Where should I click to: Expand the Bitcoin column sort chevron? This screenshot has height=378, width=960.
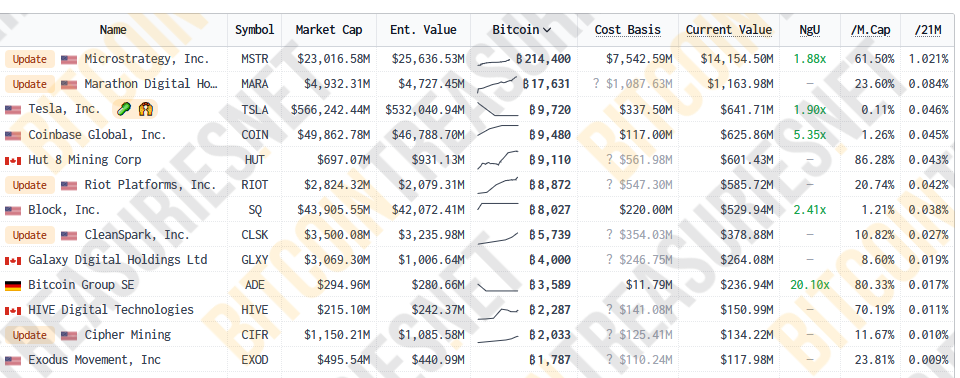coord(547,29)
